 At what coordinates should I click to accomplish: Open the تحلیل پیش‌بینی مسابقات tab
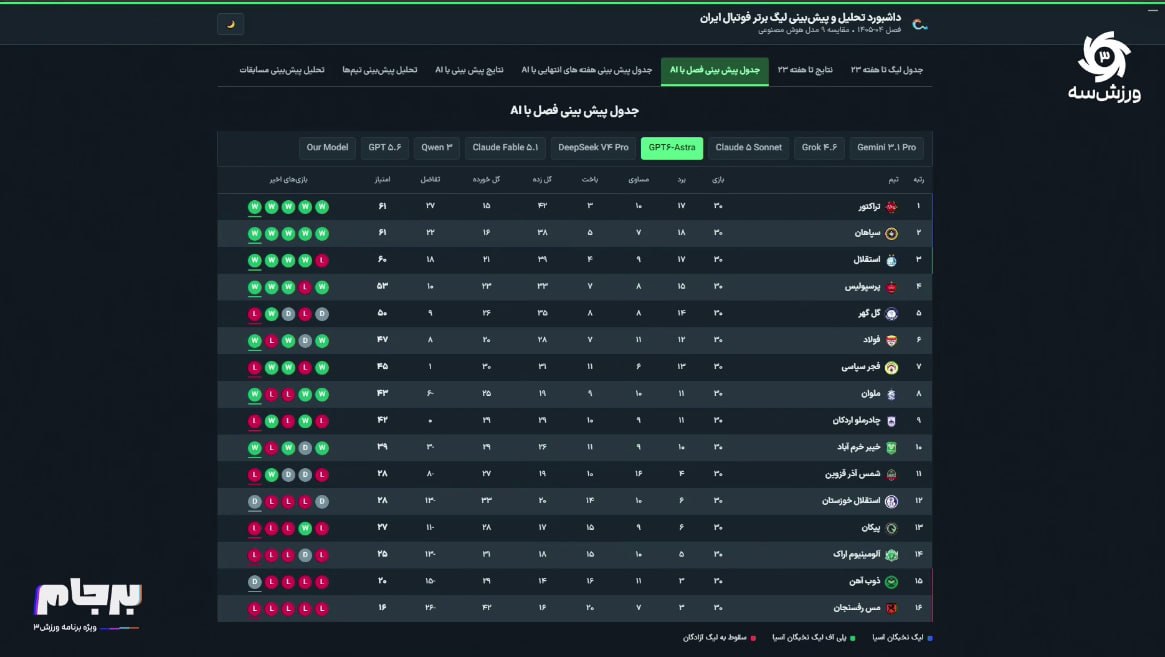[282, 70]
